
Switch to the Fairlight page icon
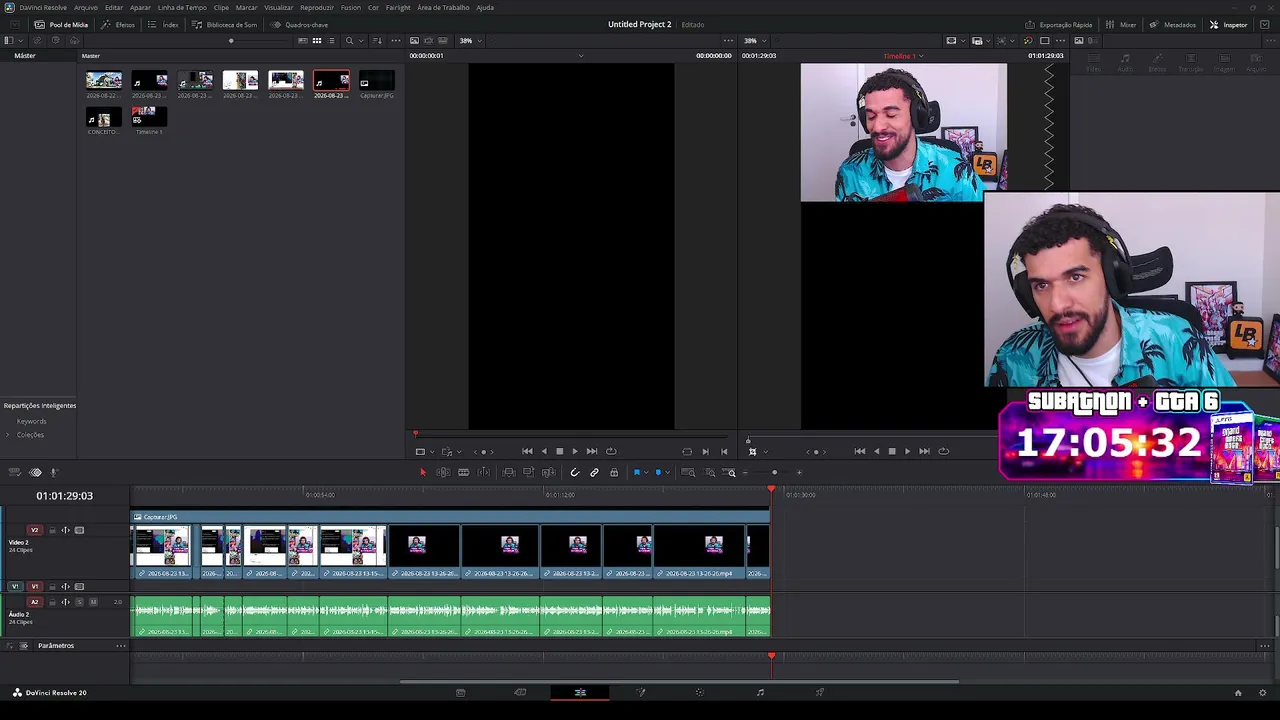coord(760,692)
